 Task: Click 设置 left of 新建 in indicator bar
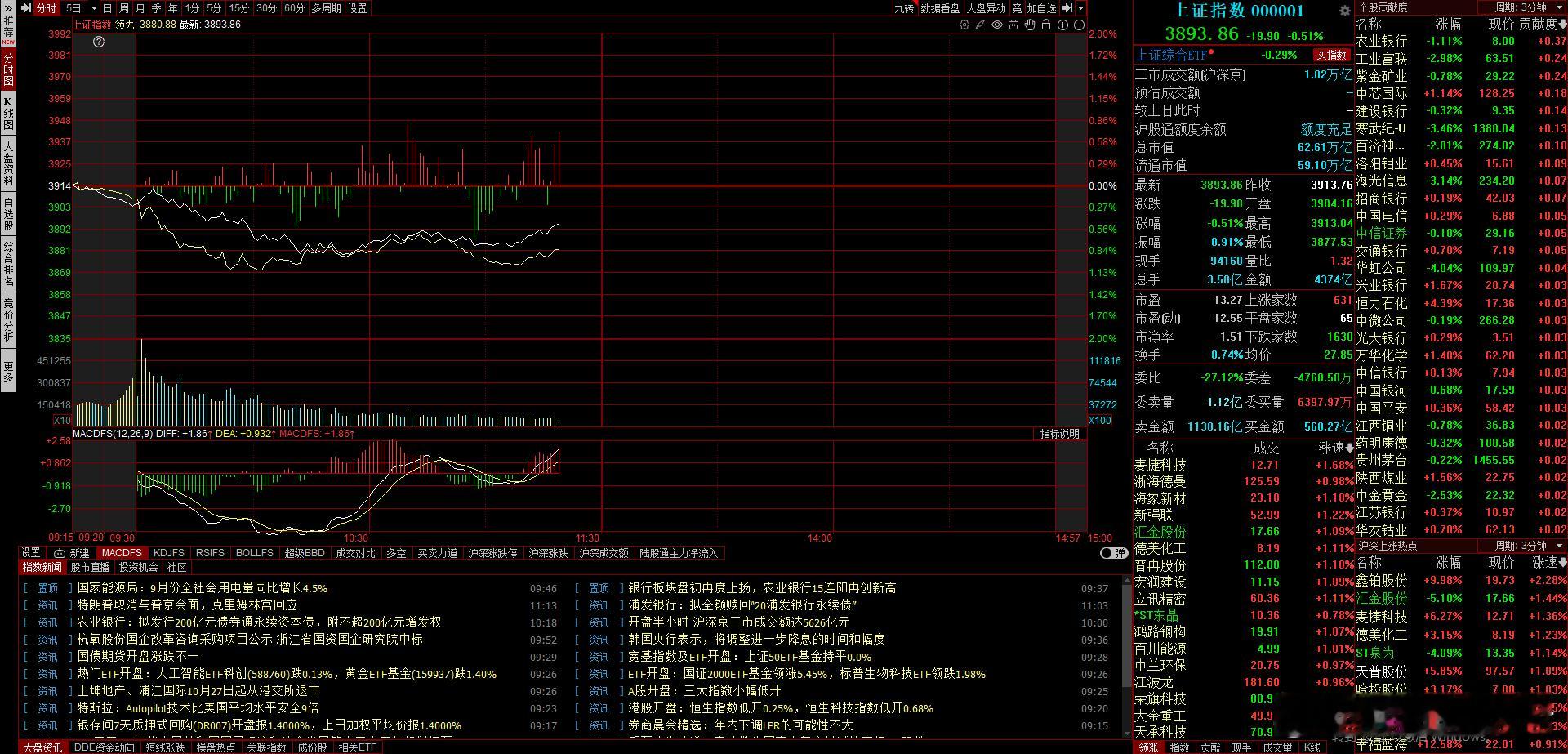tap(31, 553)
